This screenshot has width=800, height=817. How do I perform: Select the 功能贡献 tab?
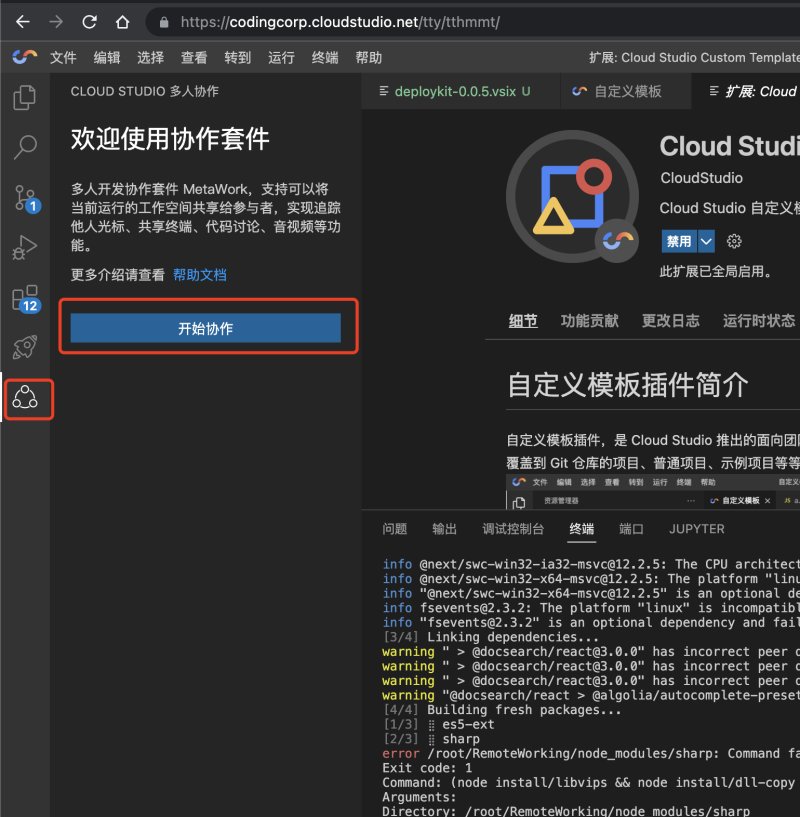[589, 320]
